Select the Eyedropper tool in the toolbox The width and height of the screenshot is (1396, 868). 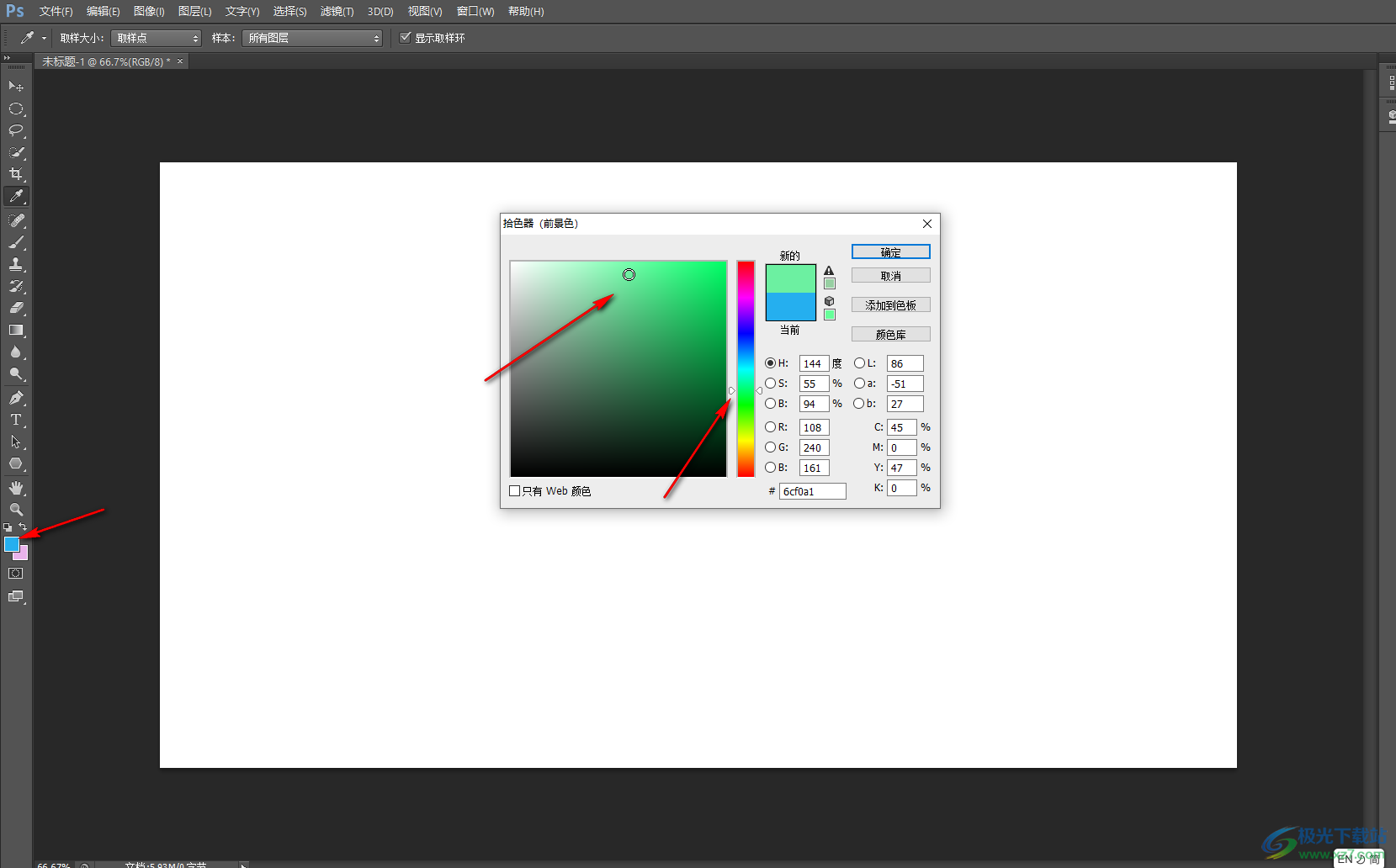coord(16,196)
